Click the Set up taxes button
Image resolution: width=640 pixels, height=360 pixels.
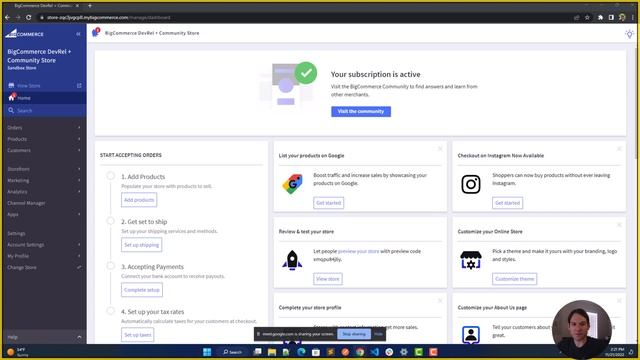coord(138,335)
